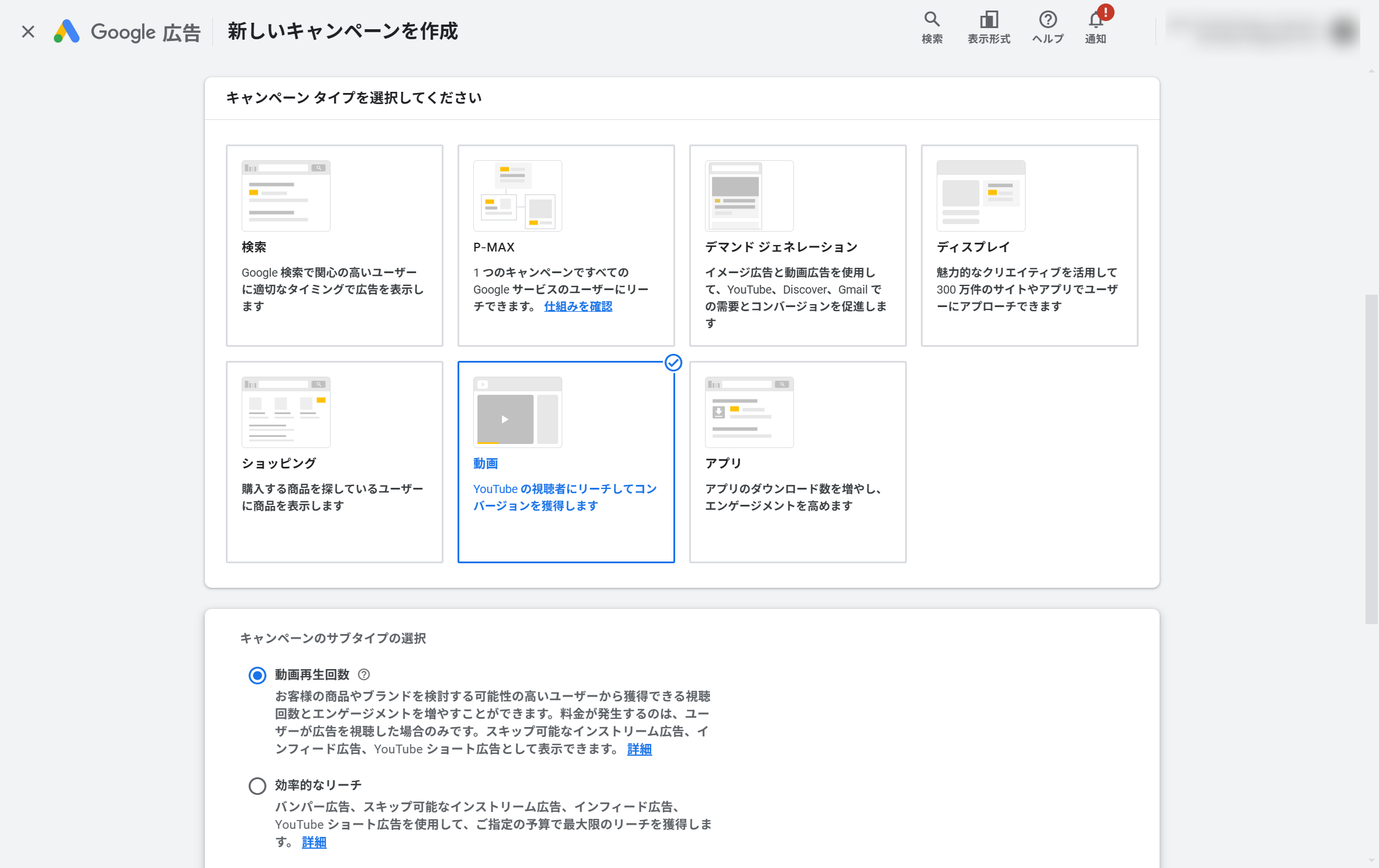This screenshot has width=1379, height=868.
Task: Pick the 動画 campaign type title
Action: 486,463
